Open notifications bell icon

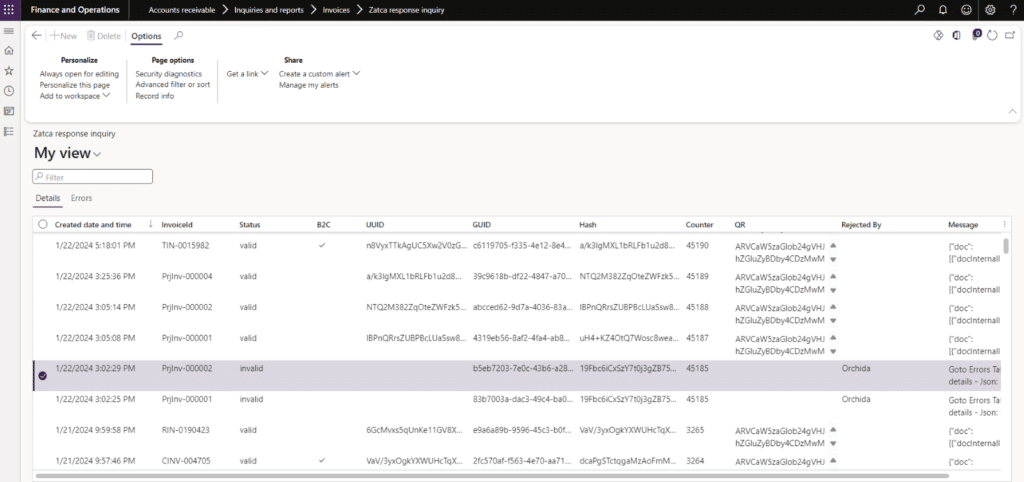pos(942,10)
